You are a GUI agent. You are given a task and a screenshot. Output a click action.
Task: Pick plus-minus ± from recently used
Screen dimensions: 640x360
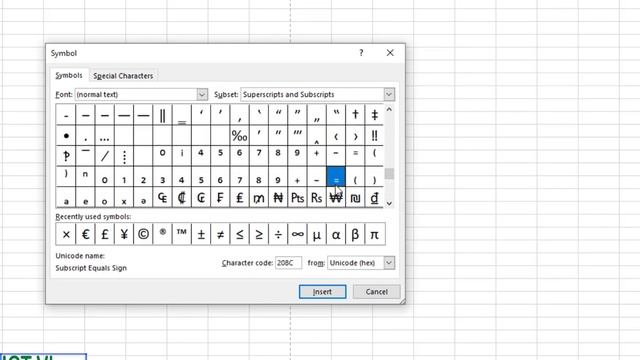click(x=201, y=234)
